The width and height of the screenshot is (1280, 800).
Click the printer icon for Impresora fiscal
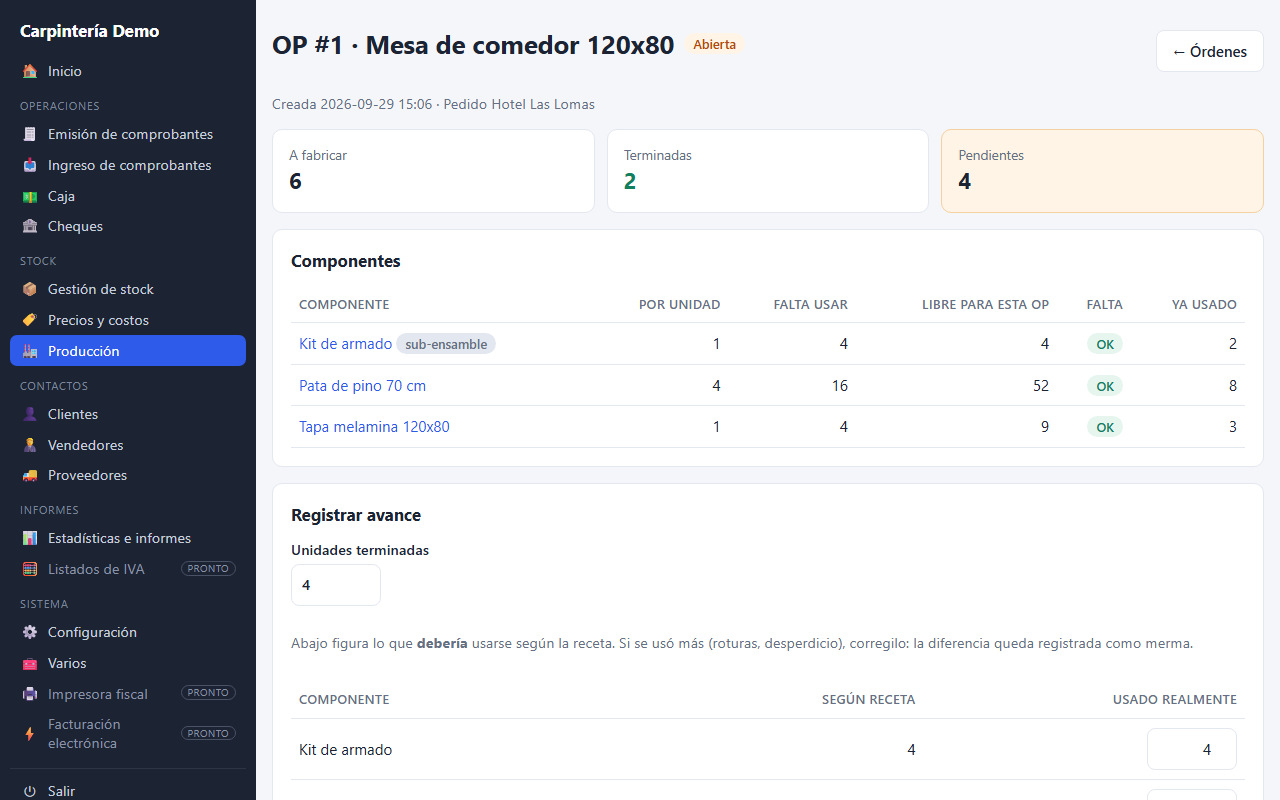30,694
